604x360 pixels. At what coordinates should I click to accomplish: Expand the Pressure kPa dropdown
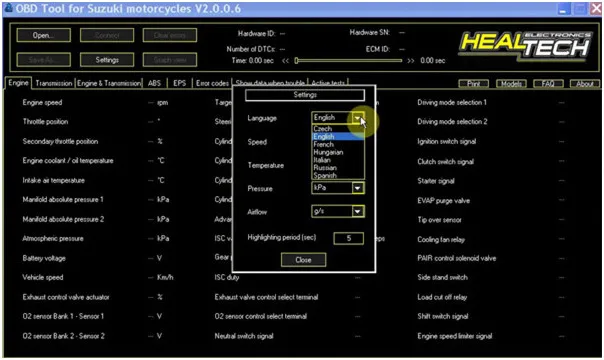[358, 188]
